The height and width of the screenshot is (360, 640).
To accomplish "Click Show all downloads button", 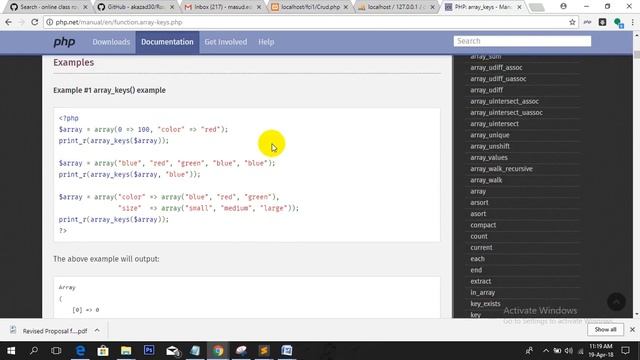I will [605, 329].
